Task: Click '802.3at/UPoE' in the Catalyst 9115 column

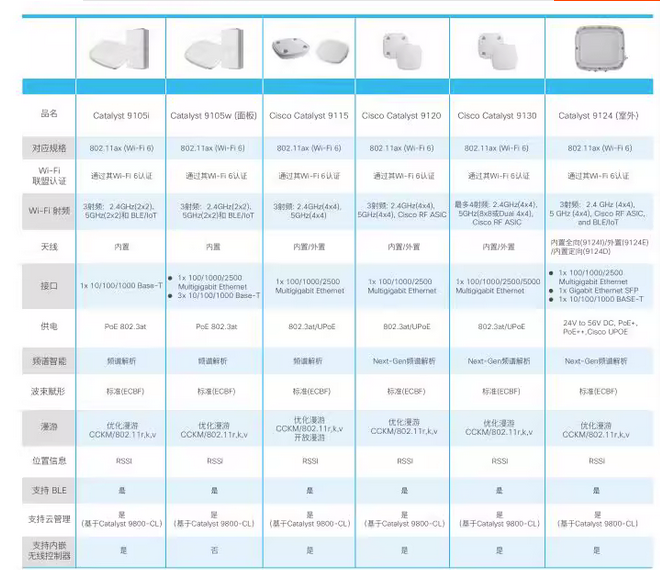Action: [x=312, y=327]
